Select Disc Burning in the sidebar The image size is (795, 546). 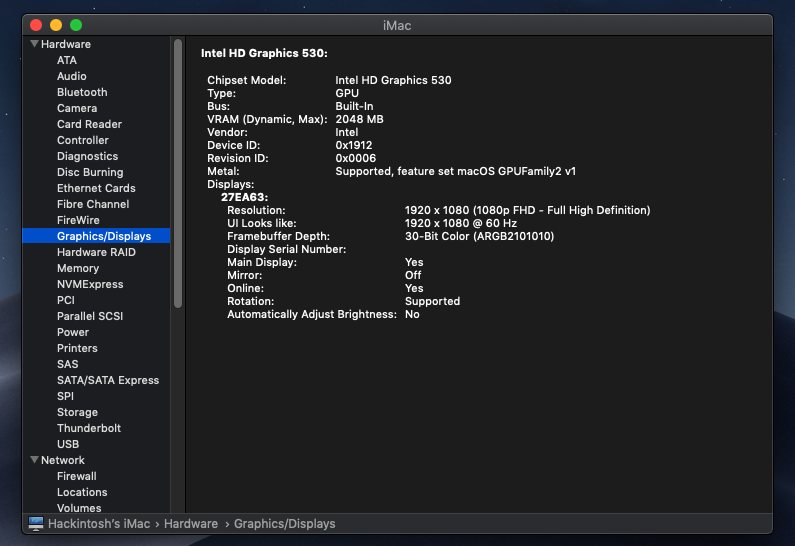[x=90, y=172]
